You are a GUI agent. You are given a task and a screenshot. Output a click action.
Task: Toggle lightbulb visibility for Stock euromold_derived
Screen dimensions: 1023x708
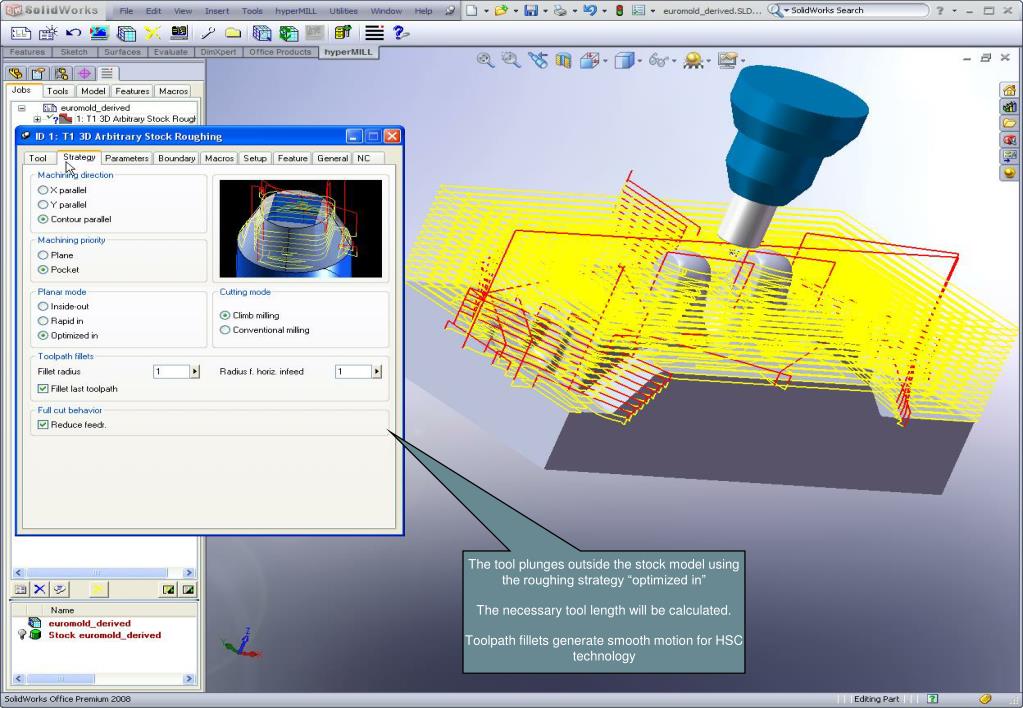[21, 635]
